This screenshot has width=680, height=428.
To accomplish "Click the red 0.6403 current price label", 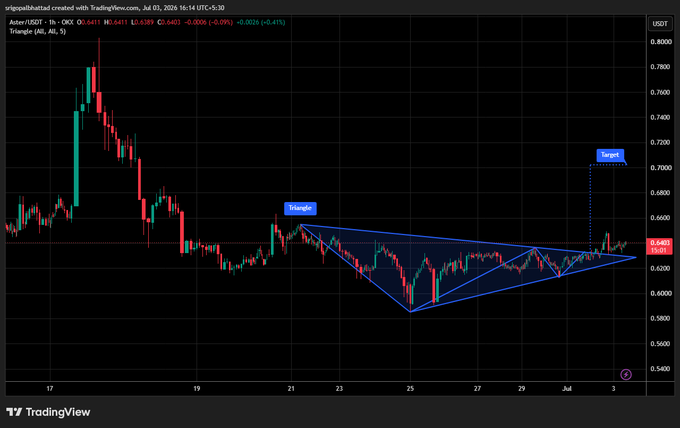I will [x=659, y=242].
